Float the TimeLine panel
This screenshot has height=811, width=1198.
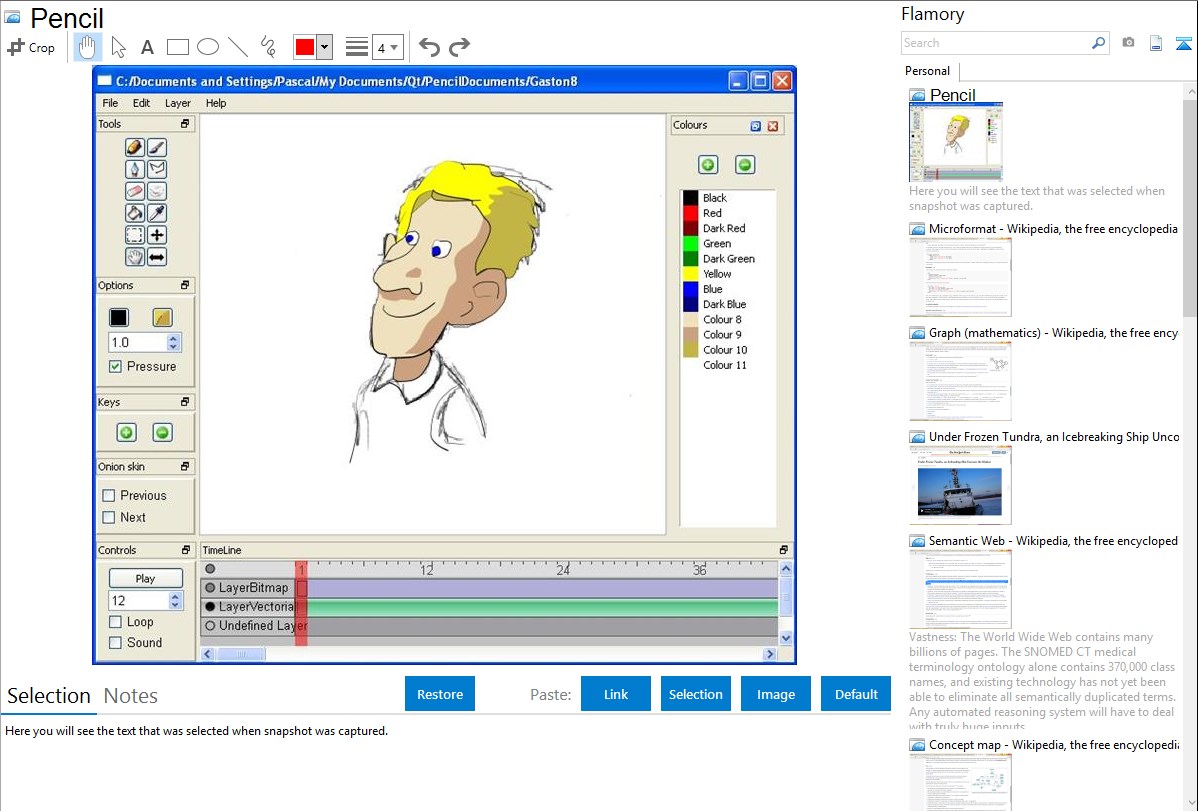783,550
